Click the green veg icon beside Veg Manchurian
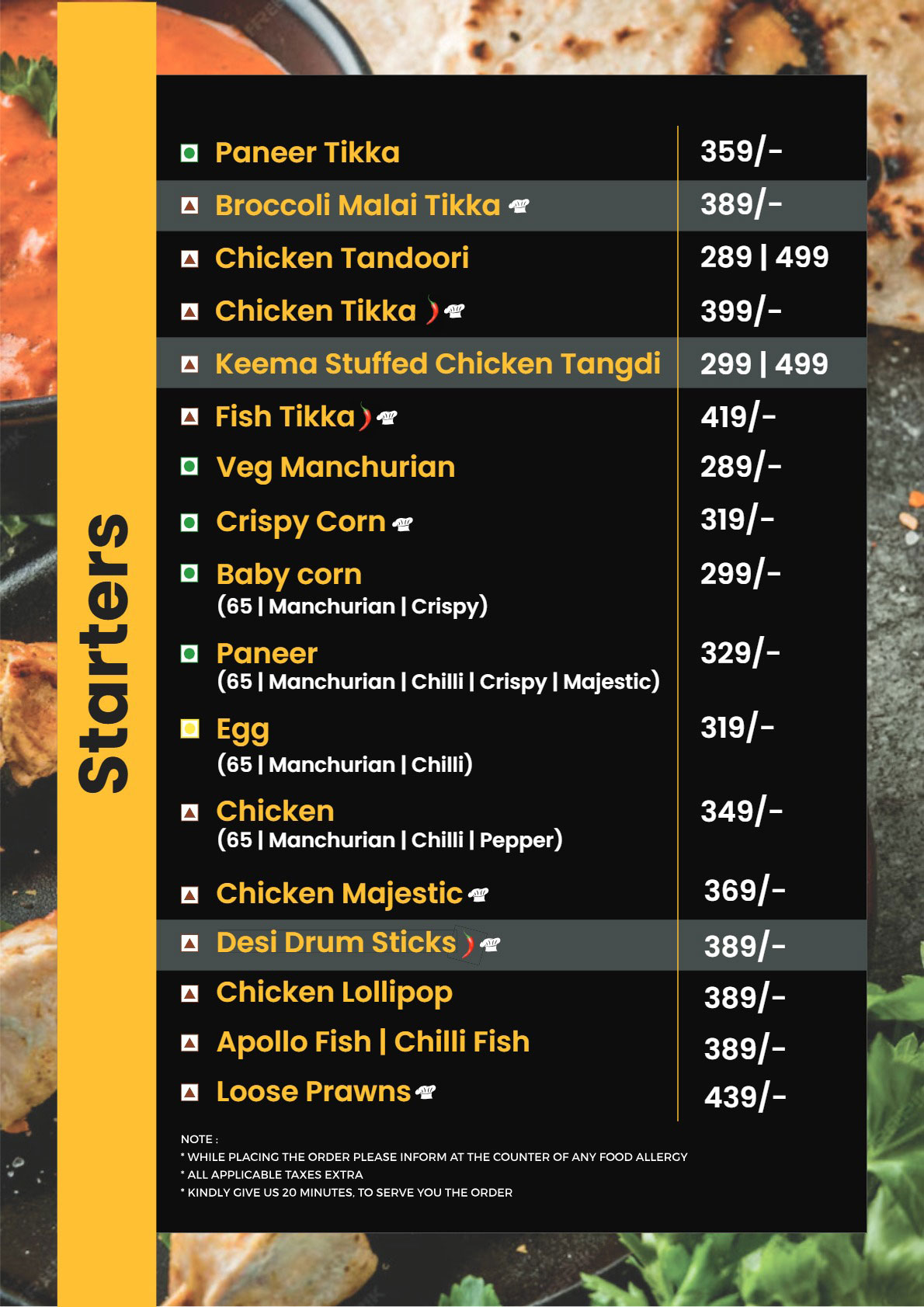The image size is (924, 1307). 189,467
